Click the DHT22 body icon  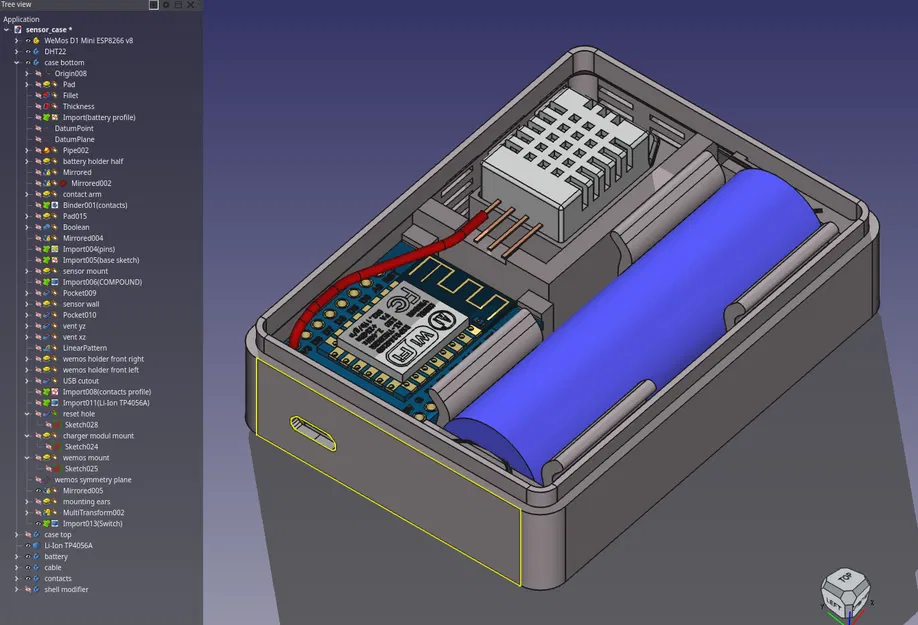[36, 51]
